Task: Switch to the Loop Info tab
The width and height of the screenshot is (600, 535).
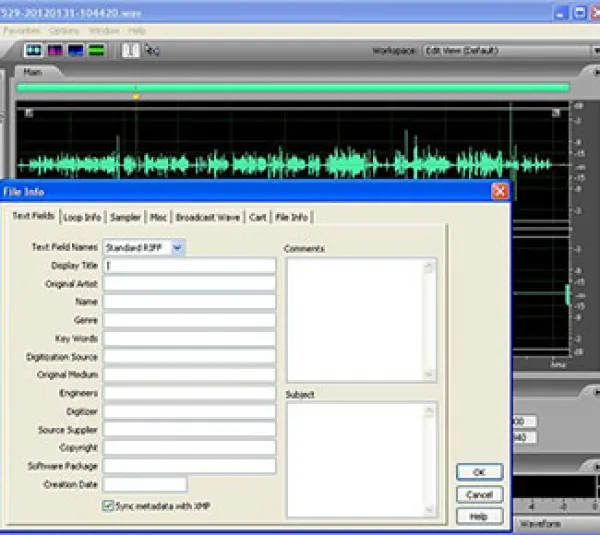Action: click(82, 217)
